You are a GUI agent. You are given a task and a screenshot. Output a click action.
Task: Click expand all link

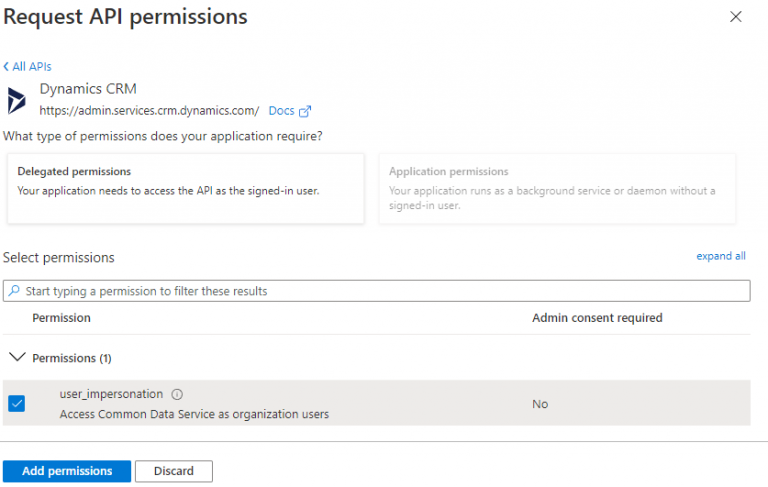[720, 256]
